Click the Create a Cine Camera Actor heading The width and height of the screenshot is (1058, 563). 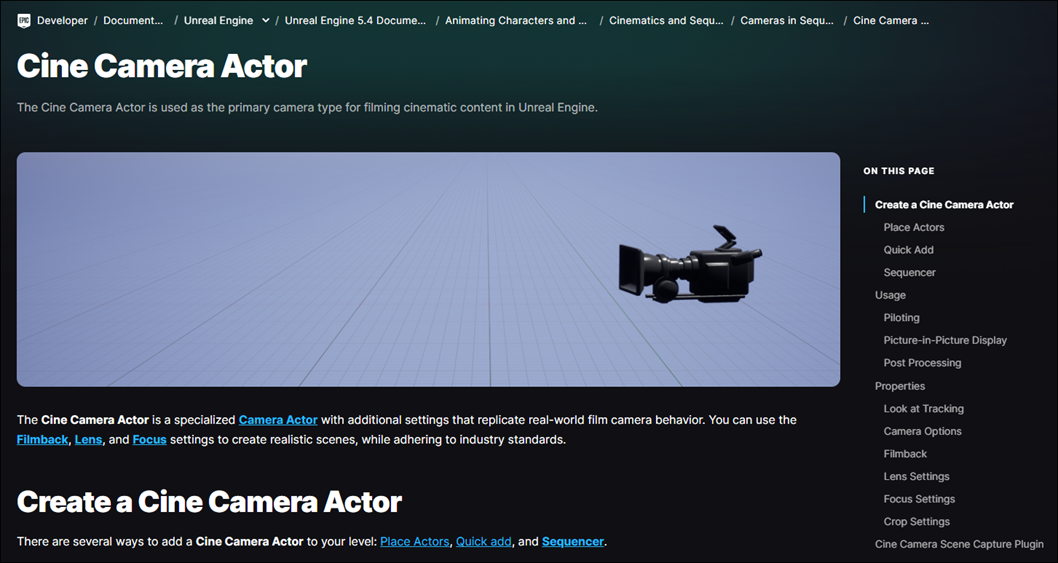pos(209,502)
